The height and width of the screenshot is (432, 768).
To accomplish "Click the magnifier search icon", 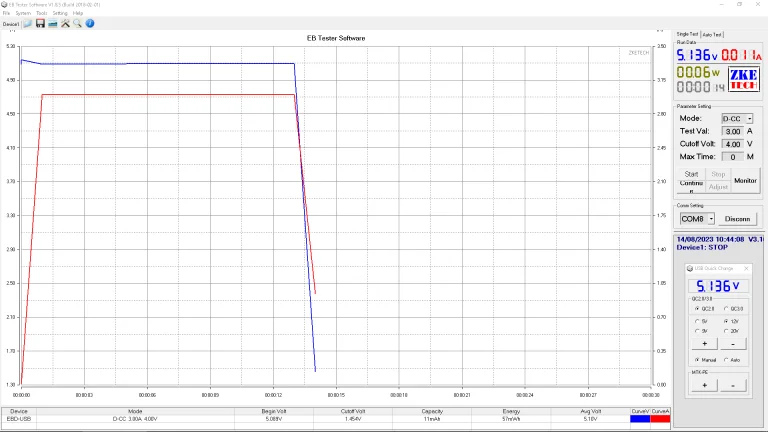I will click(77, 23).
